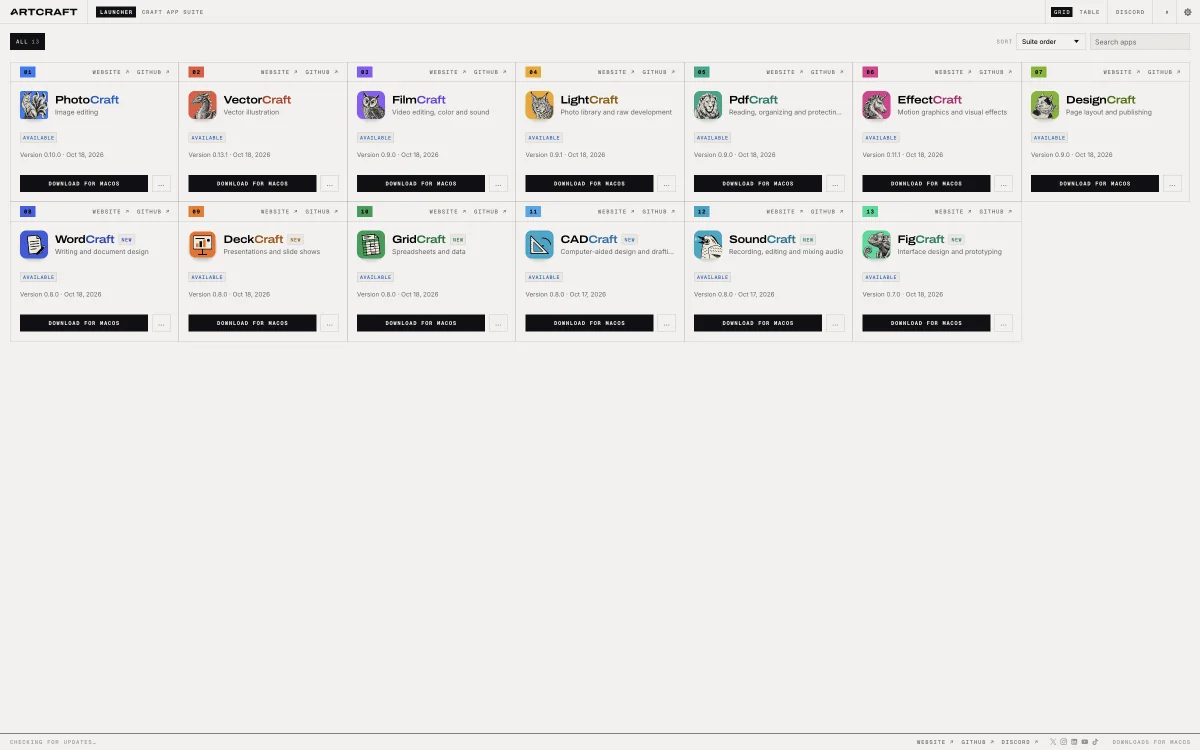This screenshot has width=1200, height=750.
Task: Click the LightCraft lynx icon
Action: [540, 105]
